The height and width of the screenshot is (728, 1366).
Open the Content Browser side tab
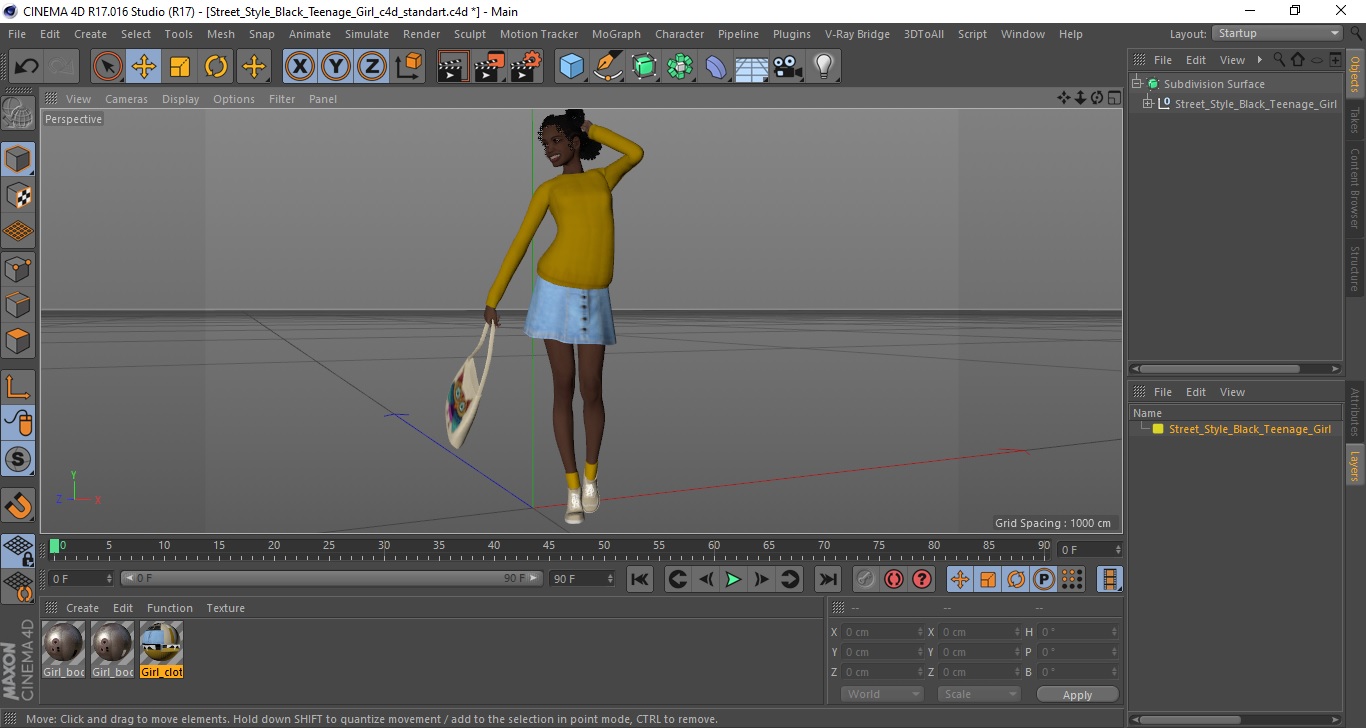(x=1355, y=189)
